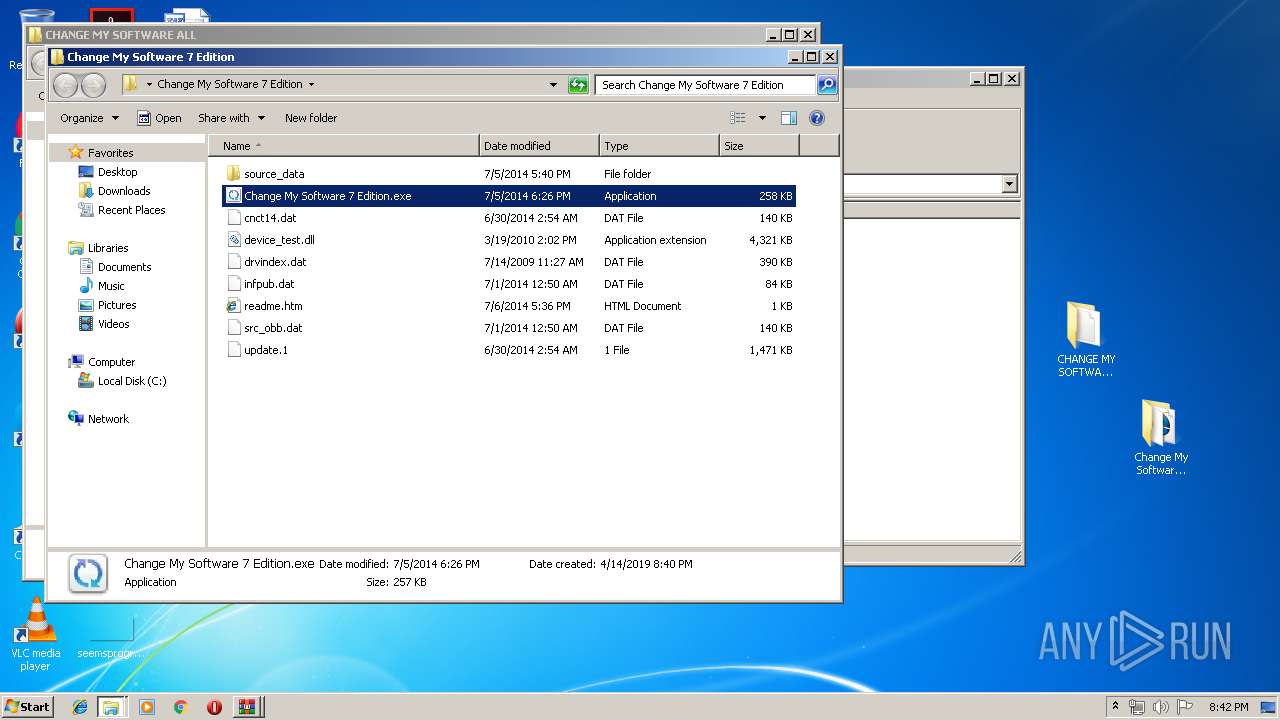This screenshot has width=1280, height=720.
Task: Open the Help question mark icon
Action: (817, 118)
